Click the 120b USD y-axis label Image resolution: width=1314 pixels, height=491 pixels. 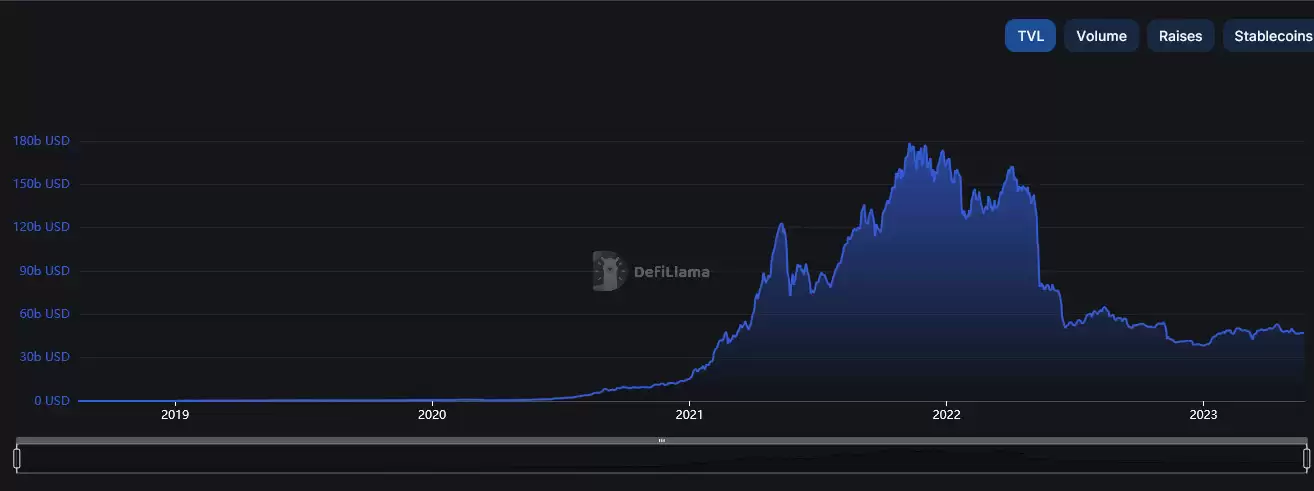(41, 227)
